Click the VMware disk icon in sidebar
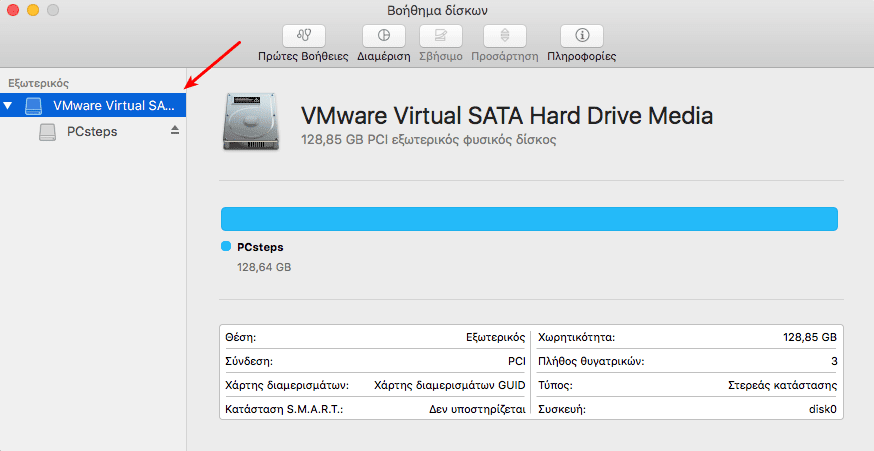 click(x=35, y=106)
